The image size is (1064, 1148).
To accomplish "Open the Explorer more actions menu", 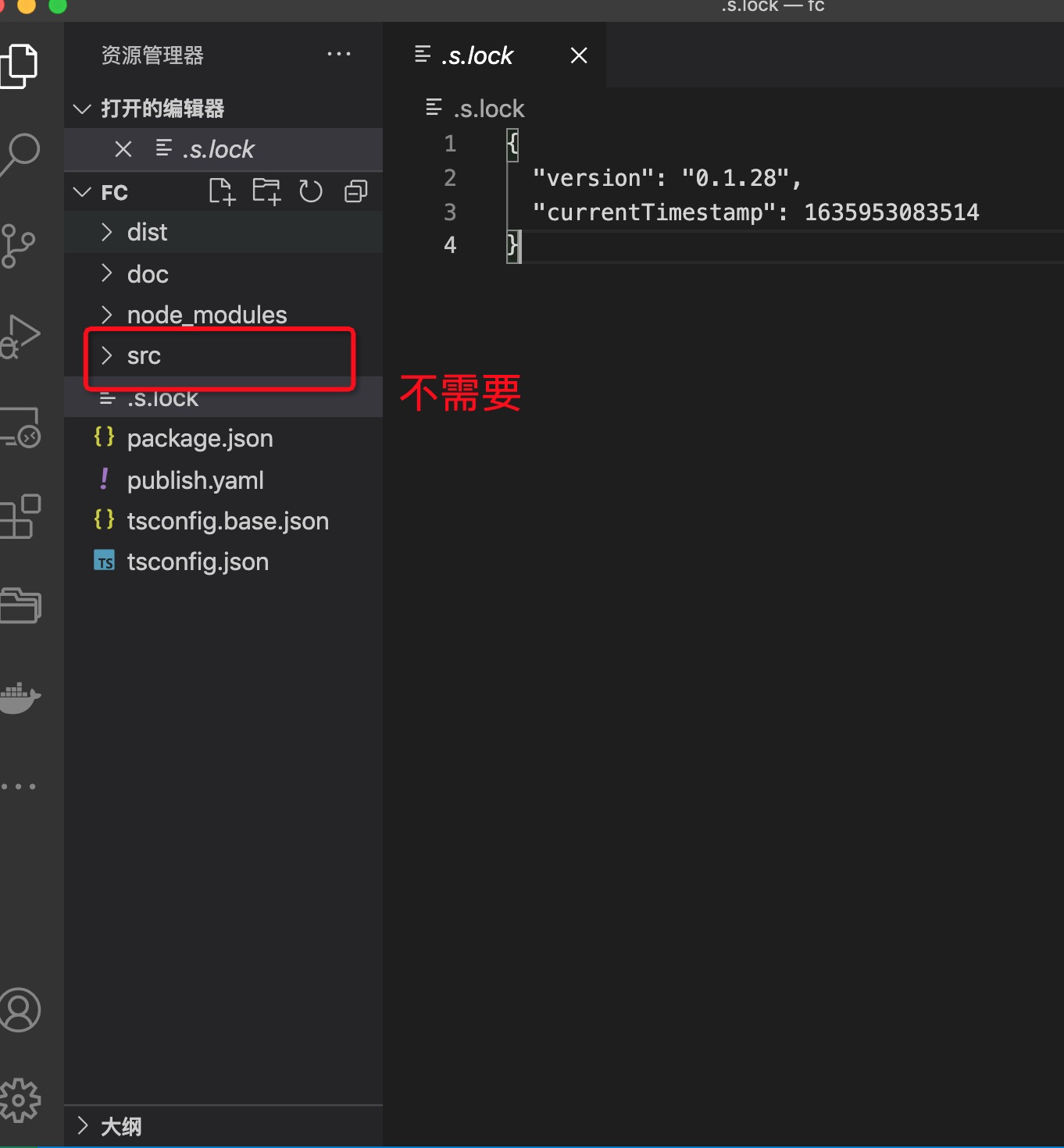I will pos(339,53).
